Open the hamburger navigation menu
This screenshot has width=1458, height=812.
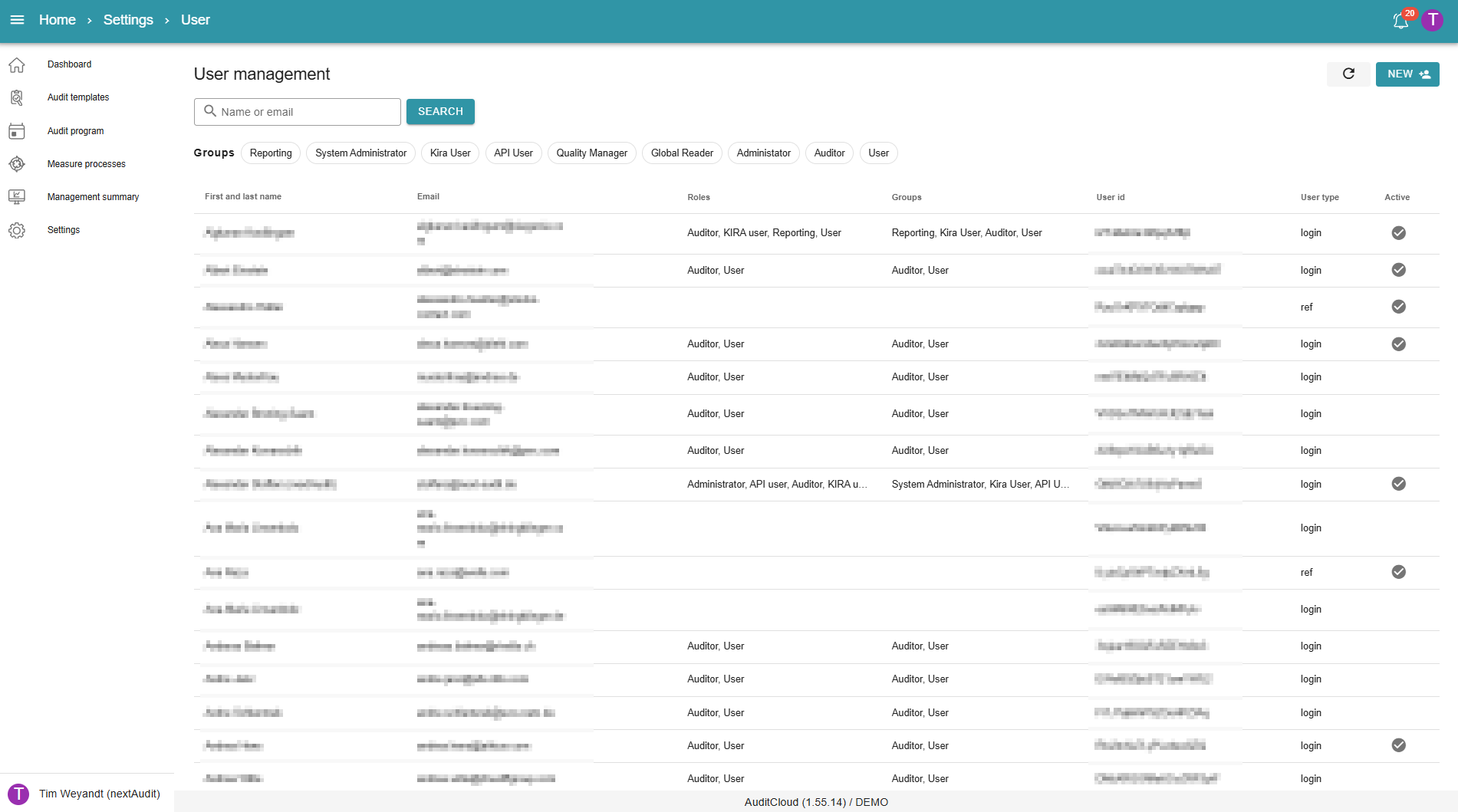(17, 20)
